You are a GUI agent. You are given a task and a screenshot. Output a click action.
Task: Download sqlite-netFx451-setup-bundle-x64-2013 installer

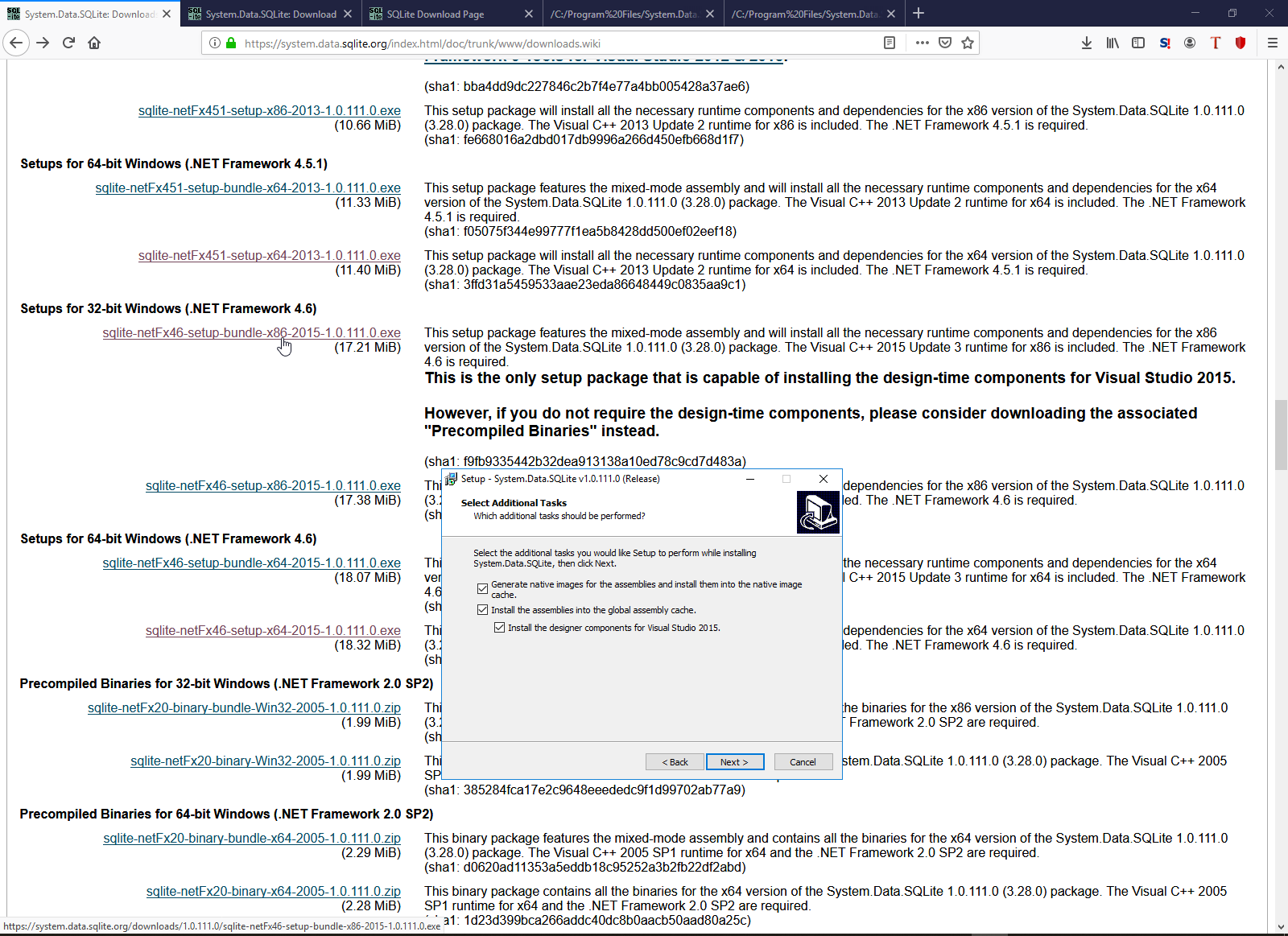[x=248, y=188]
